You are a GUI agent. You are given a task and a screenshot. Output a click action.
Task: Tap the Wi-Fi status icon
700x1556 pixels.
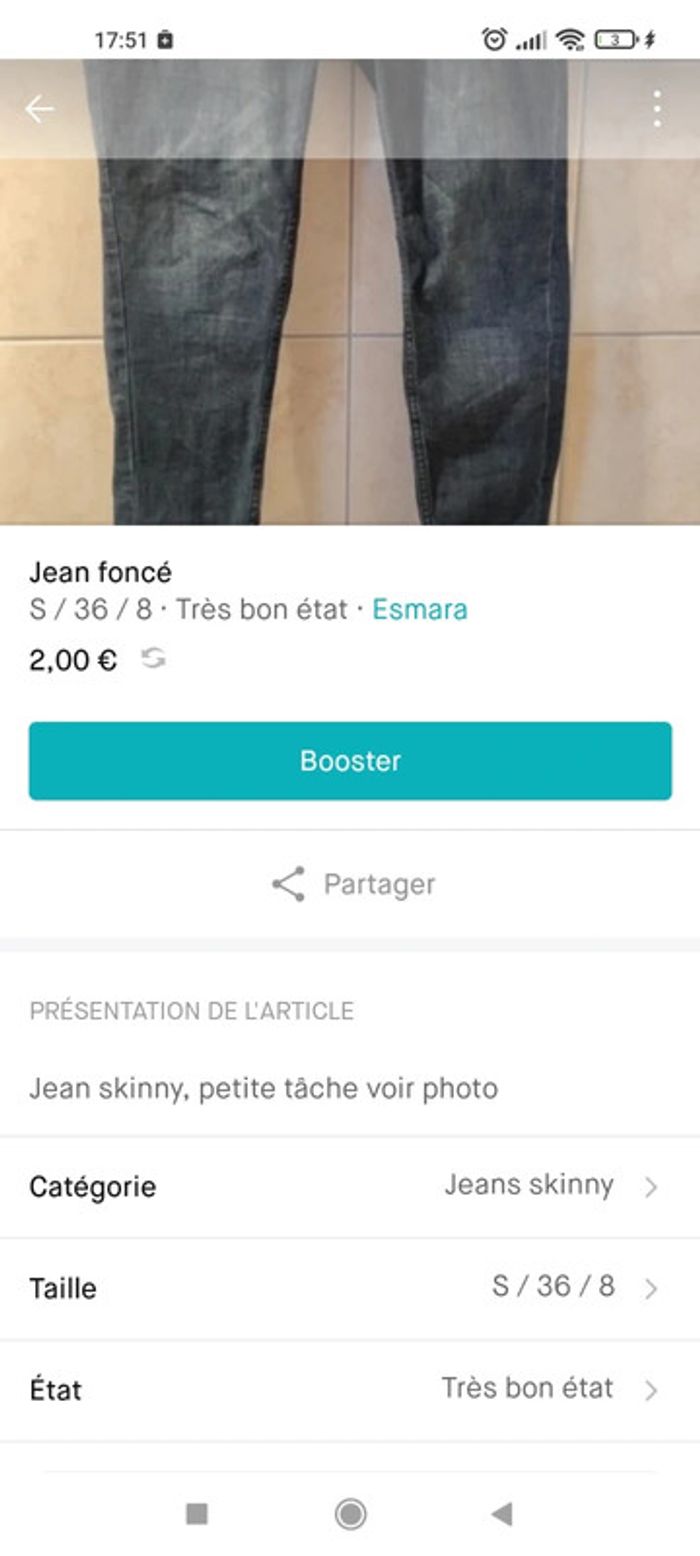tap(570, 40)
